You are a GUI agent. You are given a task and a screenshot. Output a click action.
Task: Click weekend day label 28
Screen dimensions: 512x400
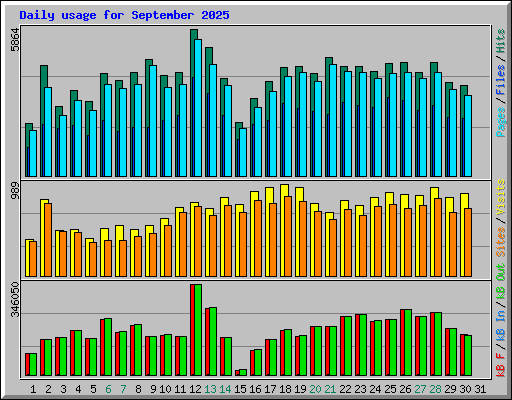[435, 389]
